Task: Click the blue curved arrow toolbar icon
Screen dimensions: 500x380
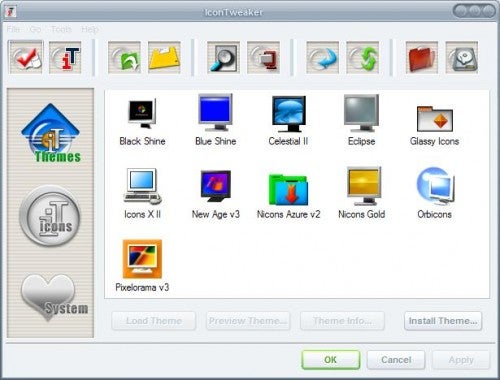Action: (322, 57)
